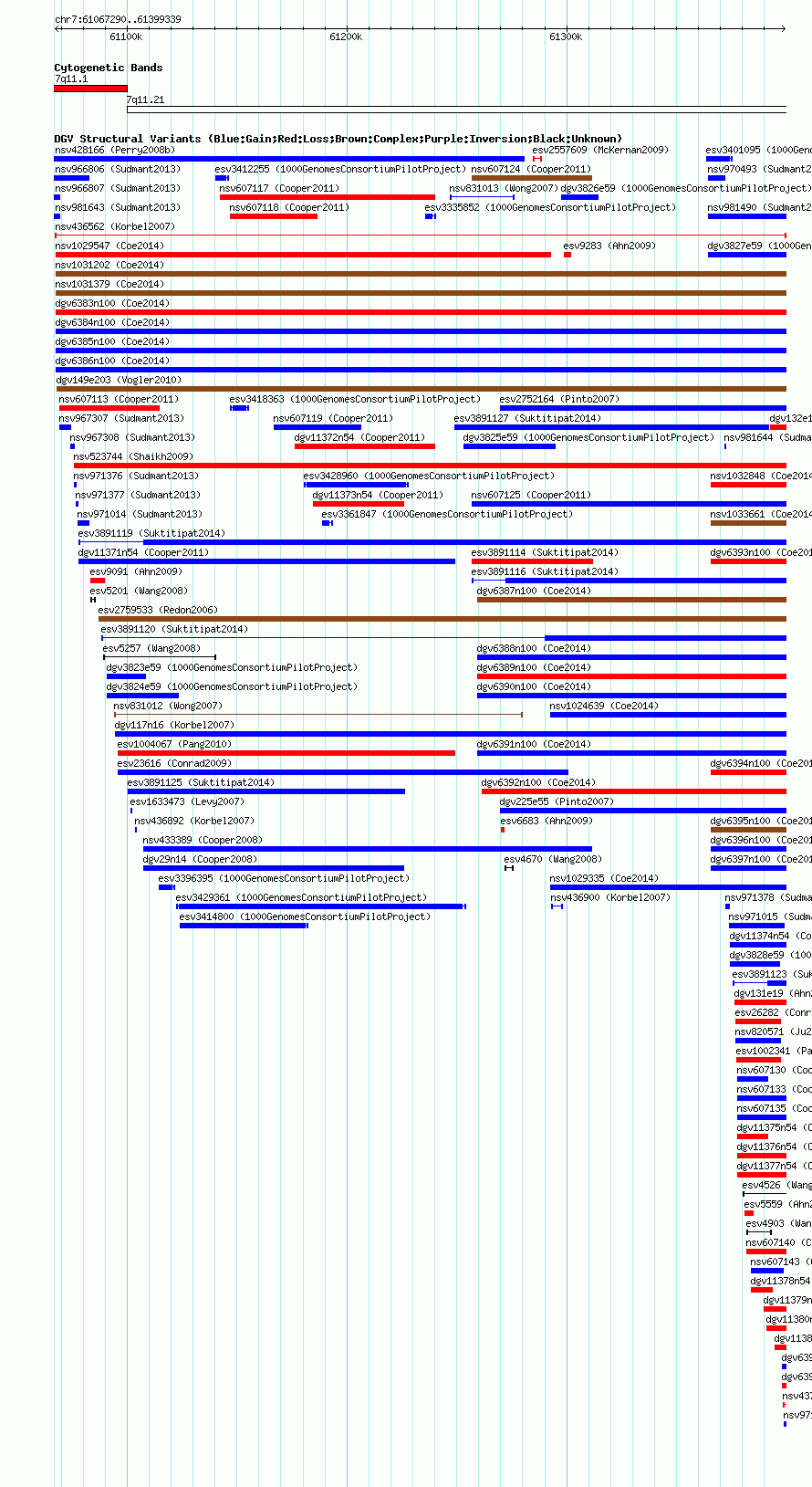
Task: Click dgv29n14 (Cooper2008) label
Action: [x=200, y=859]
